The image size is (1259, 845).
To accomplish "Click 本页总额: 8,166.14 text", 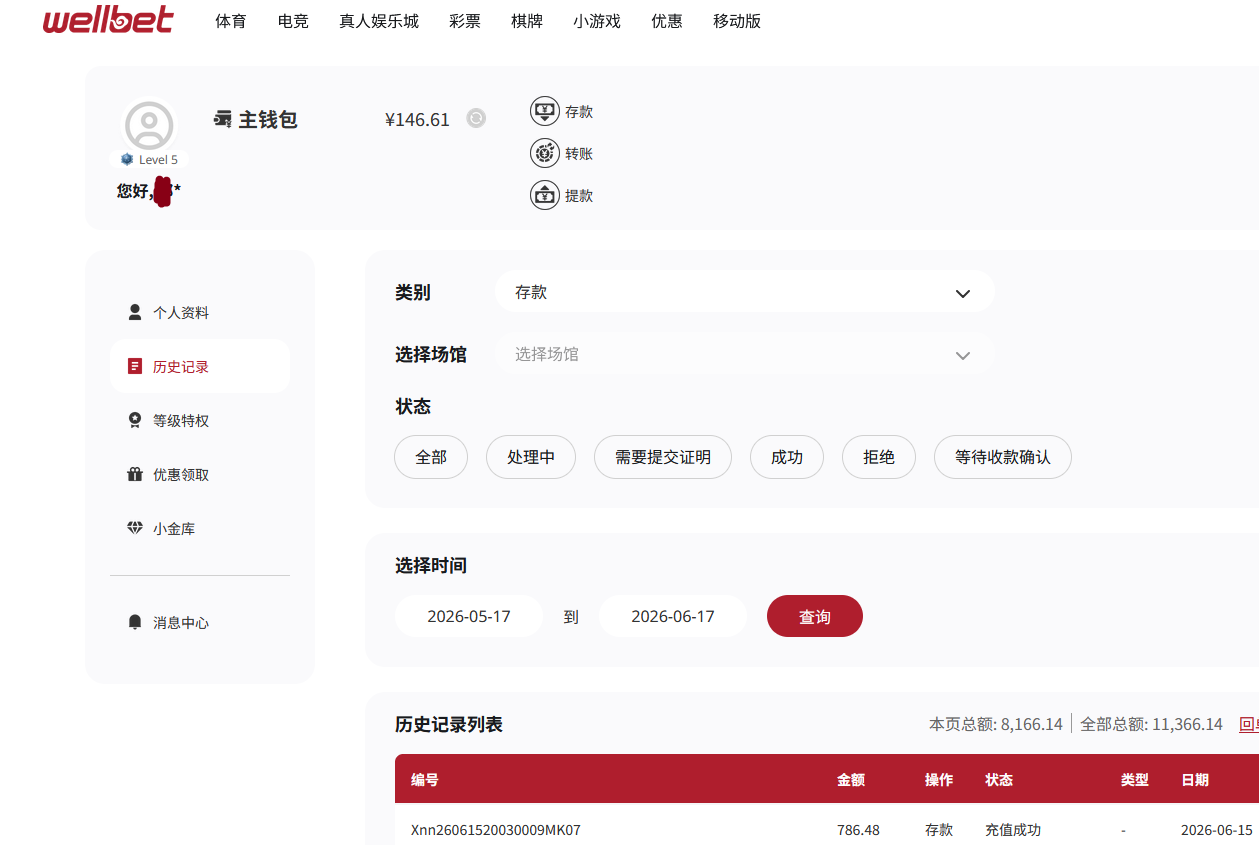I will 995,724.
